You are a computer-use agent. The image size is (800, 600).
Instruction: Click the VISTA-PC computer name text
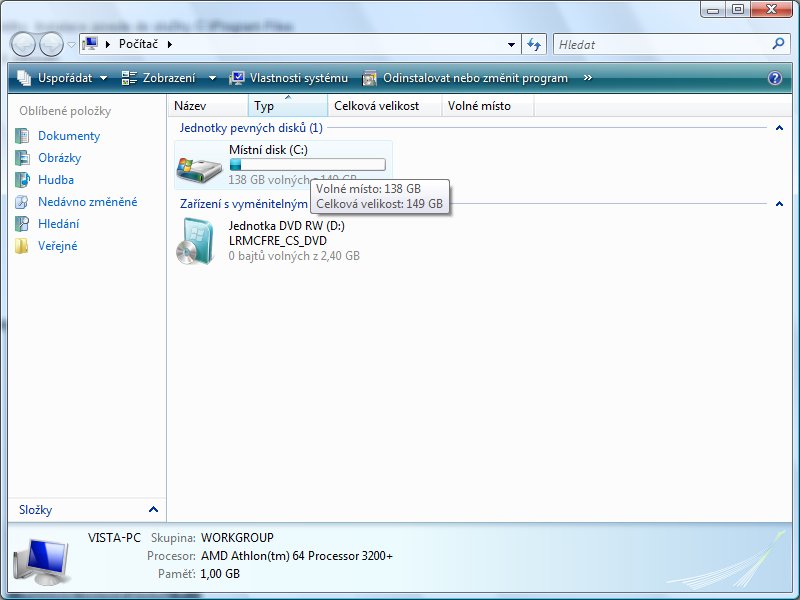pyautogui.click(x=114, y=538)
